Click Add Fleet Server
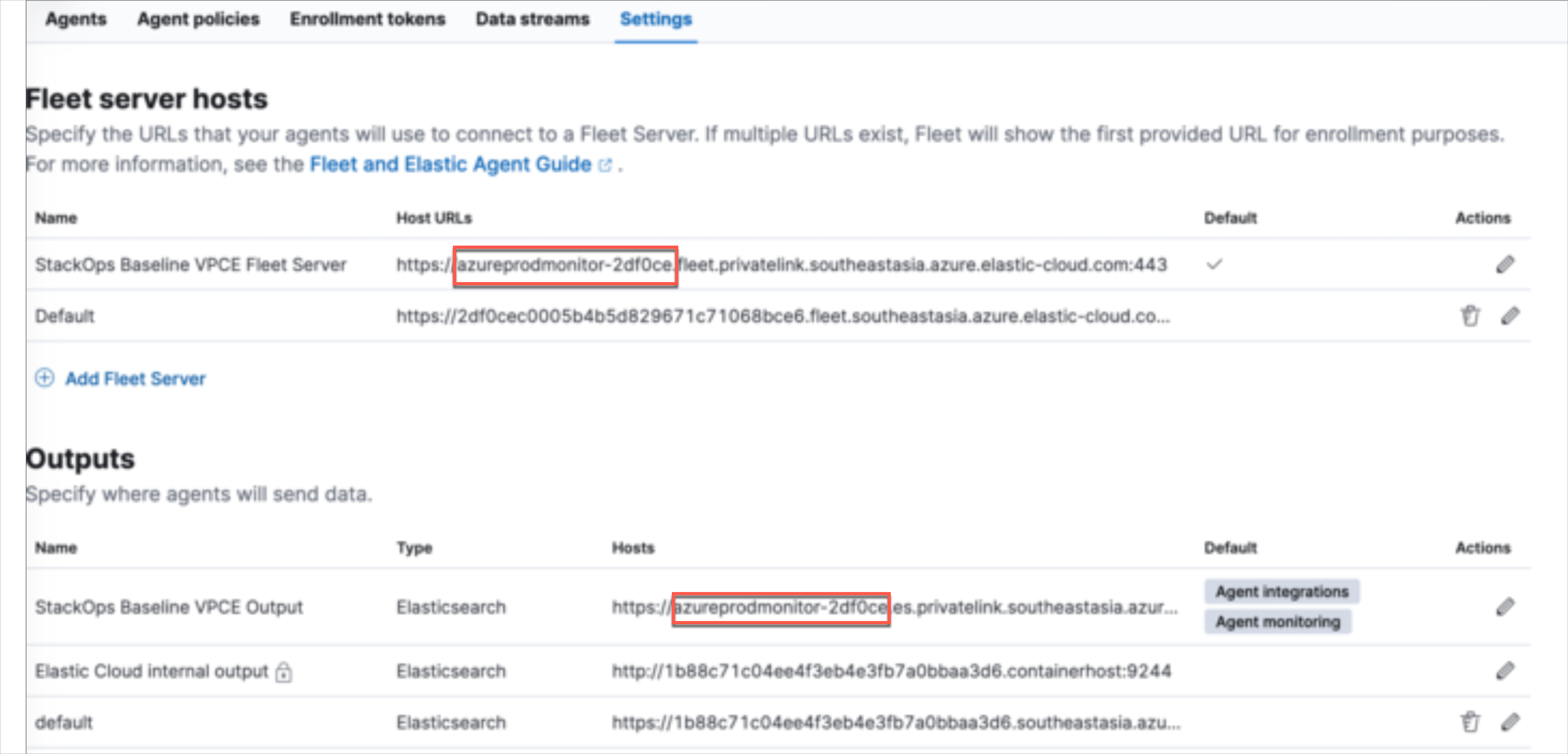This screenshot has width=1568, height=754. pyautogui.click(x=135, y=378)
